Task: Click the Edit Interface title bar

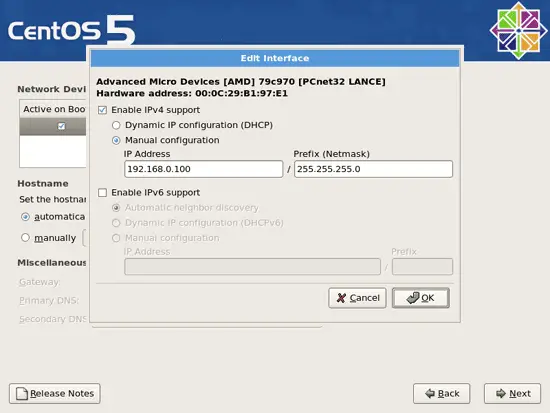Action: click(x=275, y=58)
